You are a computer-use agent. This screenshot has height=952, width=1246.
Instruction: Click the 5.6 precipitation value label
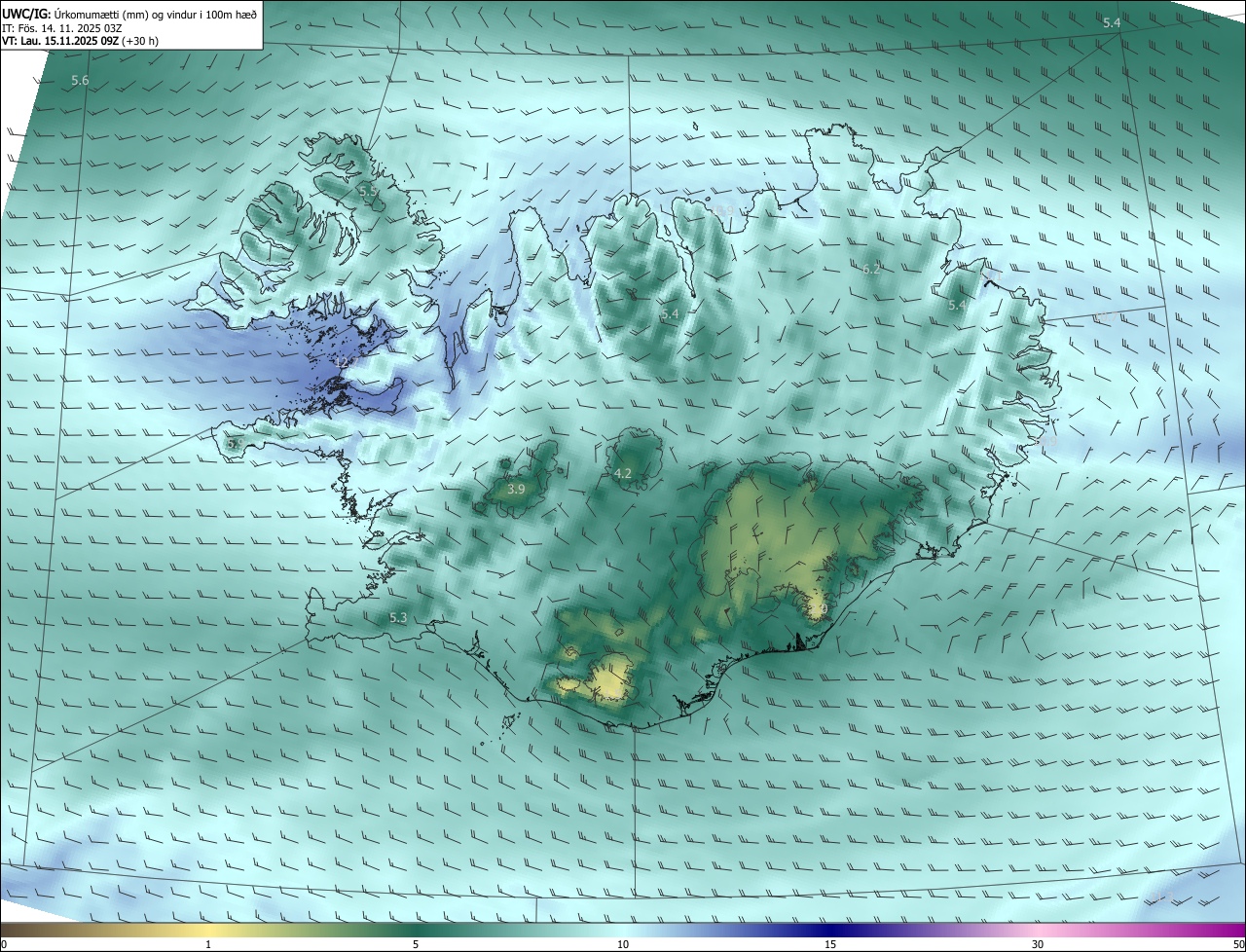pos(80,81)
